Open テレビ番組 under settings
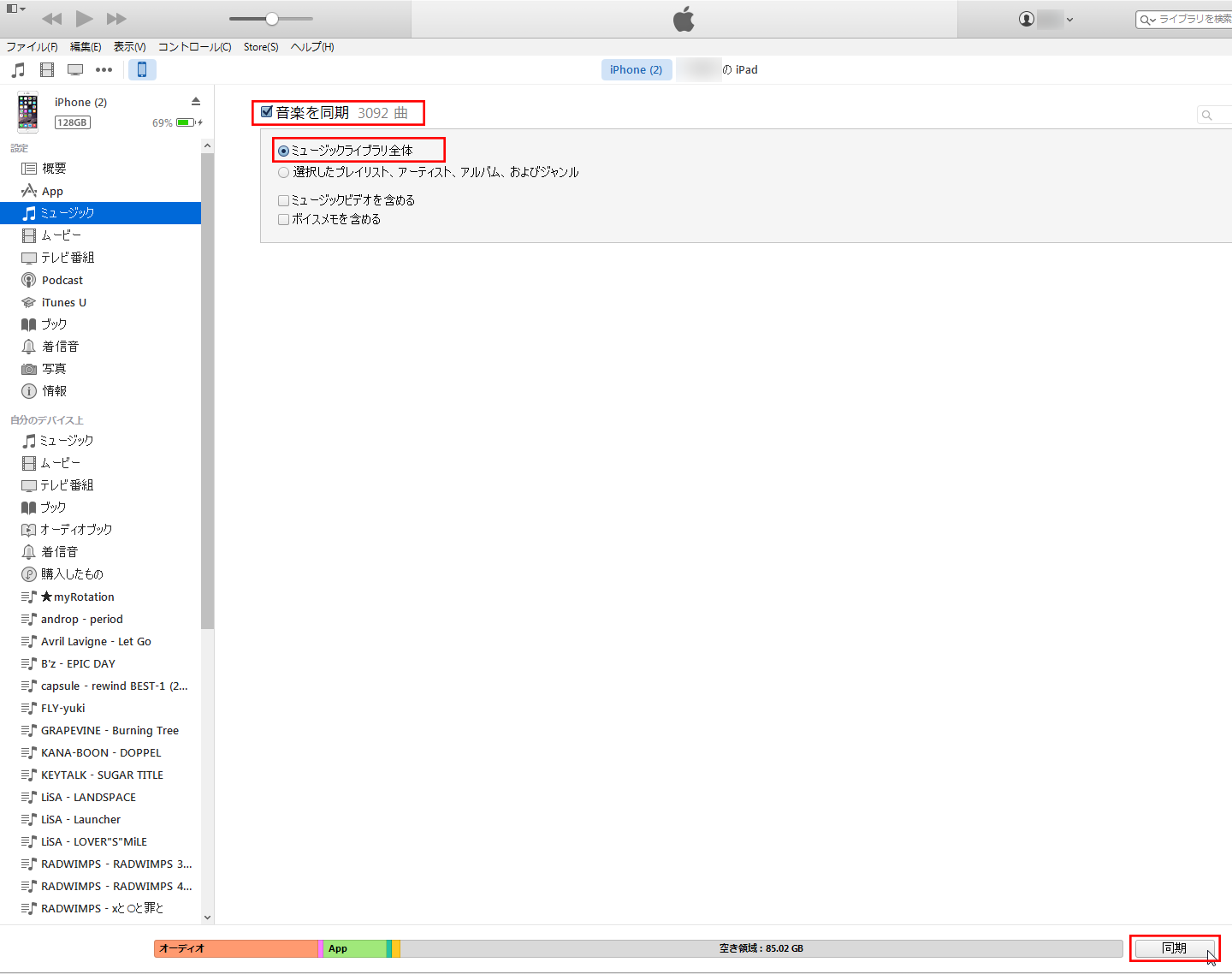1232x974 pixels. pos(100,257)
